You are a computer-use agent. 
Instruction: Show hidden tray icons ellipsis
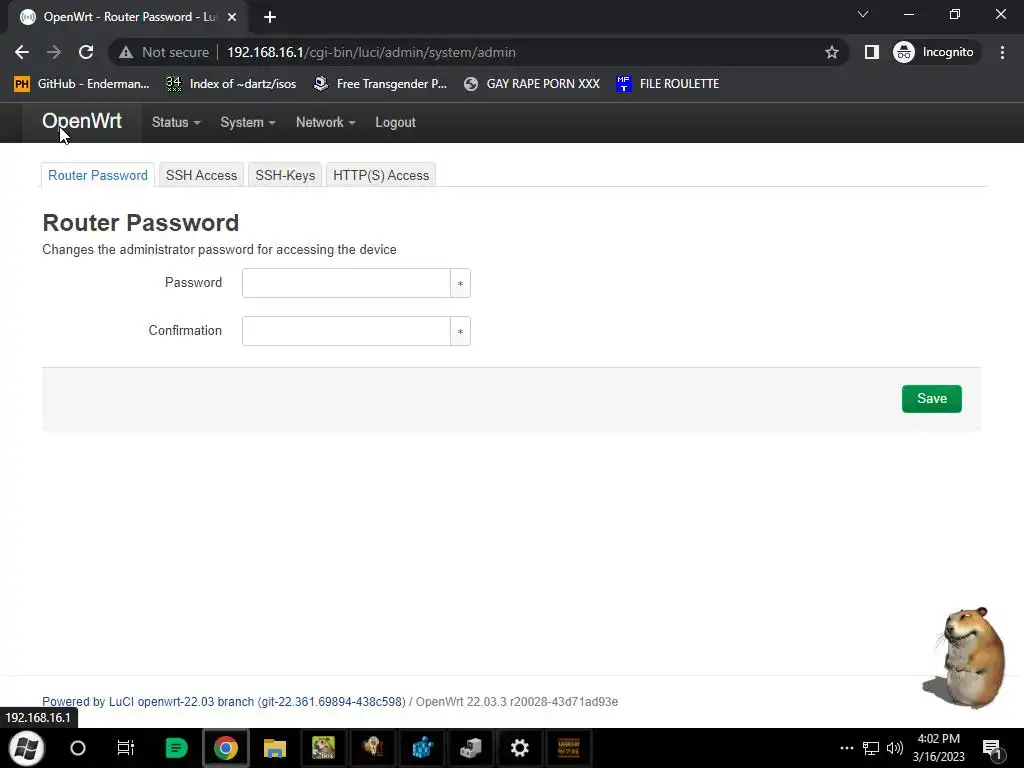(846, 748)
